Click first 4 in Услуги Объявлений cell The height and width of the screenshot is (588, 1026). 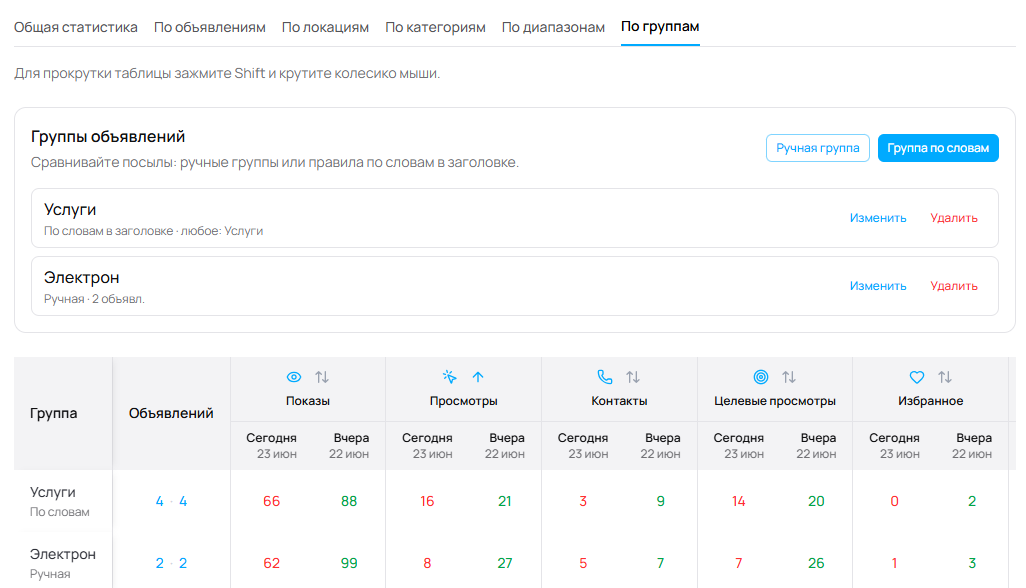point(159,502)
